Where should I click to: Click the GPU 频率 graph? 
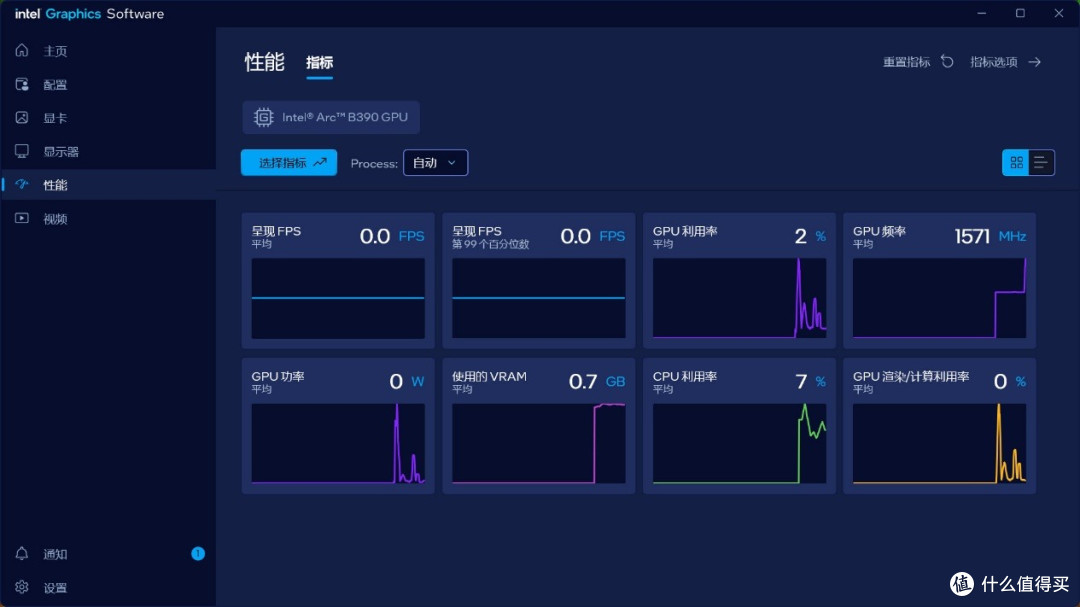tap(939, 298)
